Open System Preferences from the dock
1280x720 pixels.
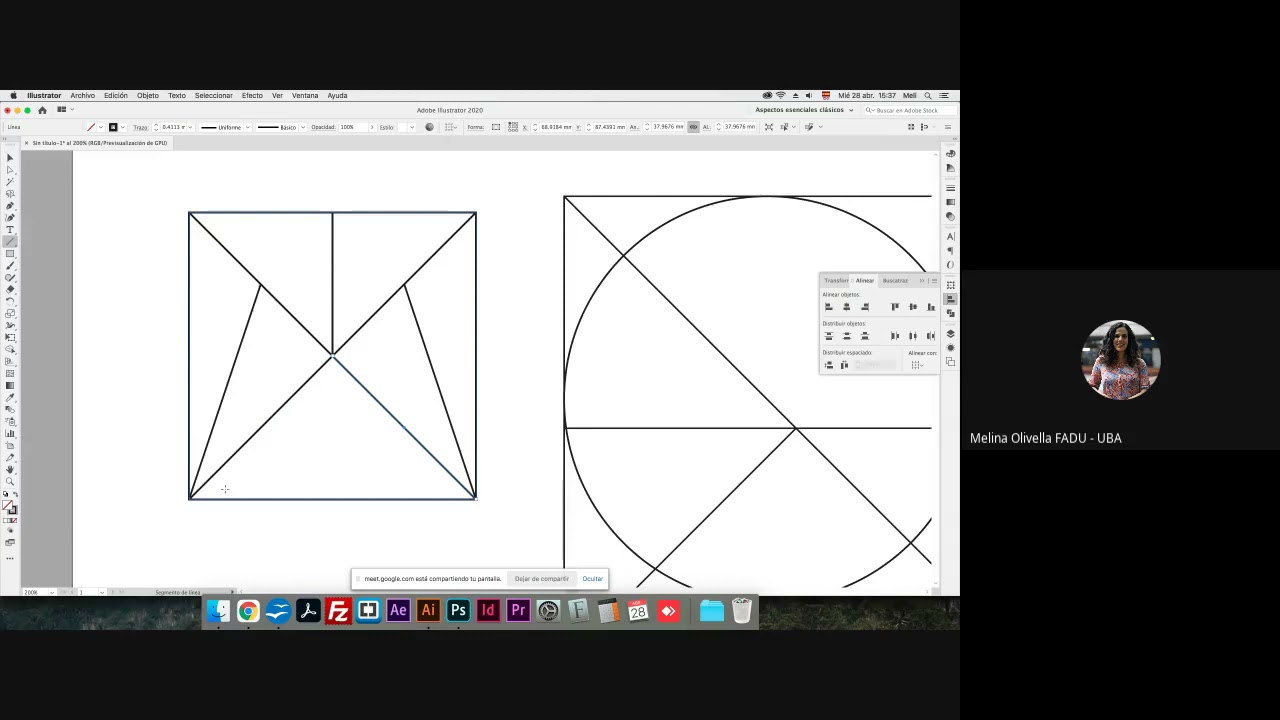[548, 611]
